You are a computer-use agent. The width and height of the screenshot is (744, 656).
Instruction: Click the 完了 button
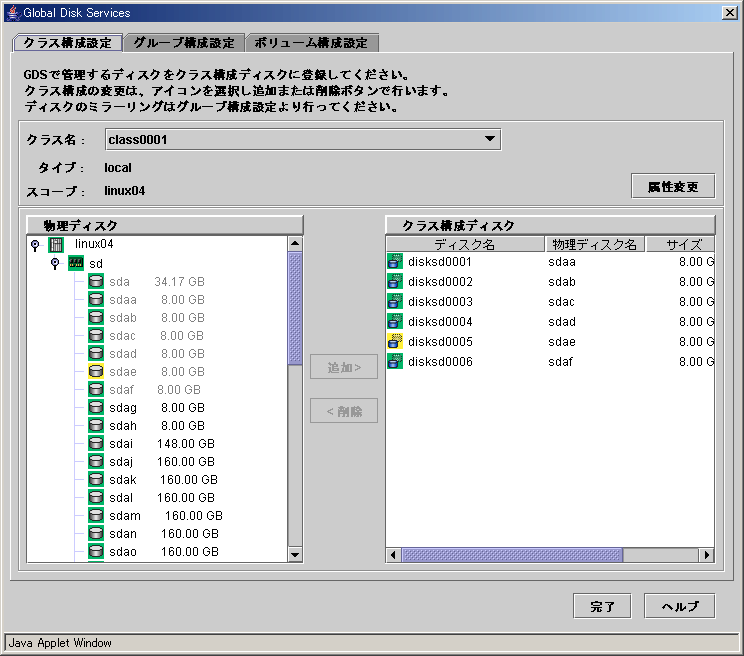602,606
